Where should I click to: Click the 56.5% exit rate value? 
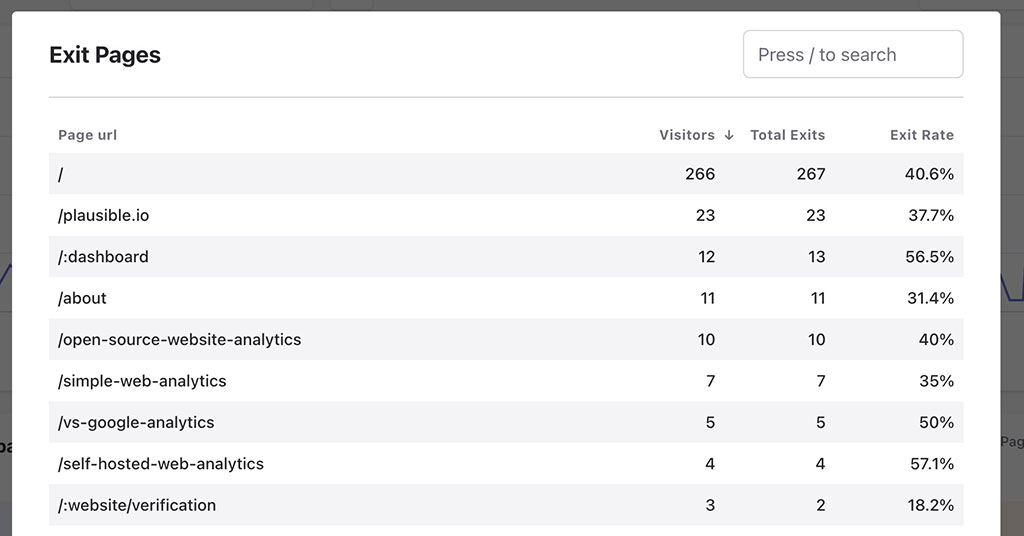929,257
